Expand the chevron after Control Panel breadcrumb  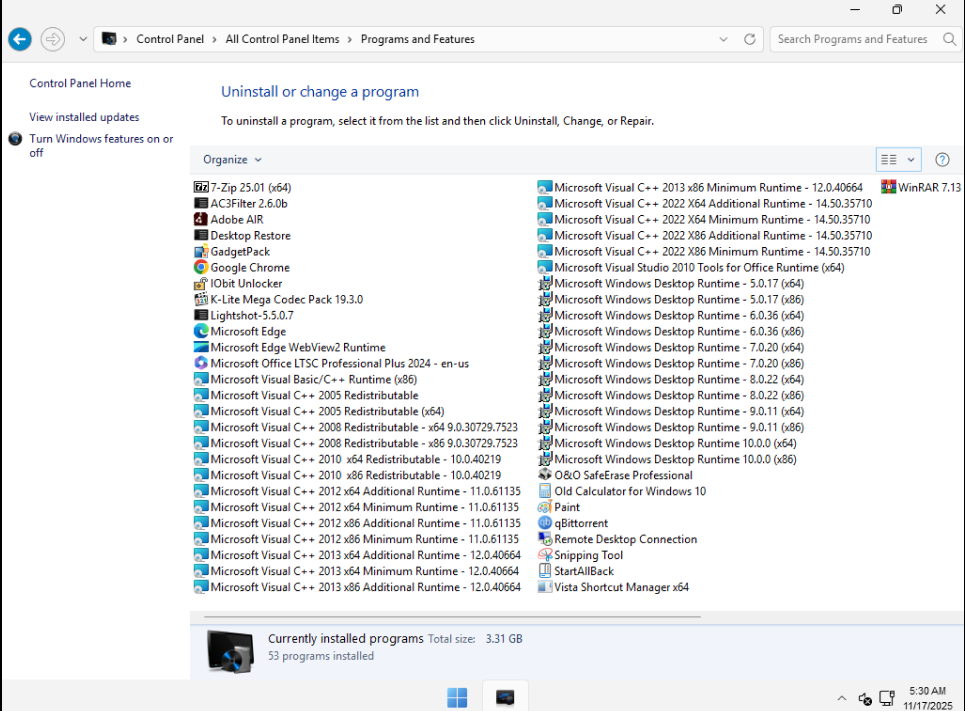(x=214, y=39)
